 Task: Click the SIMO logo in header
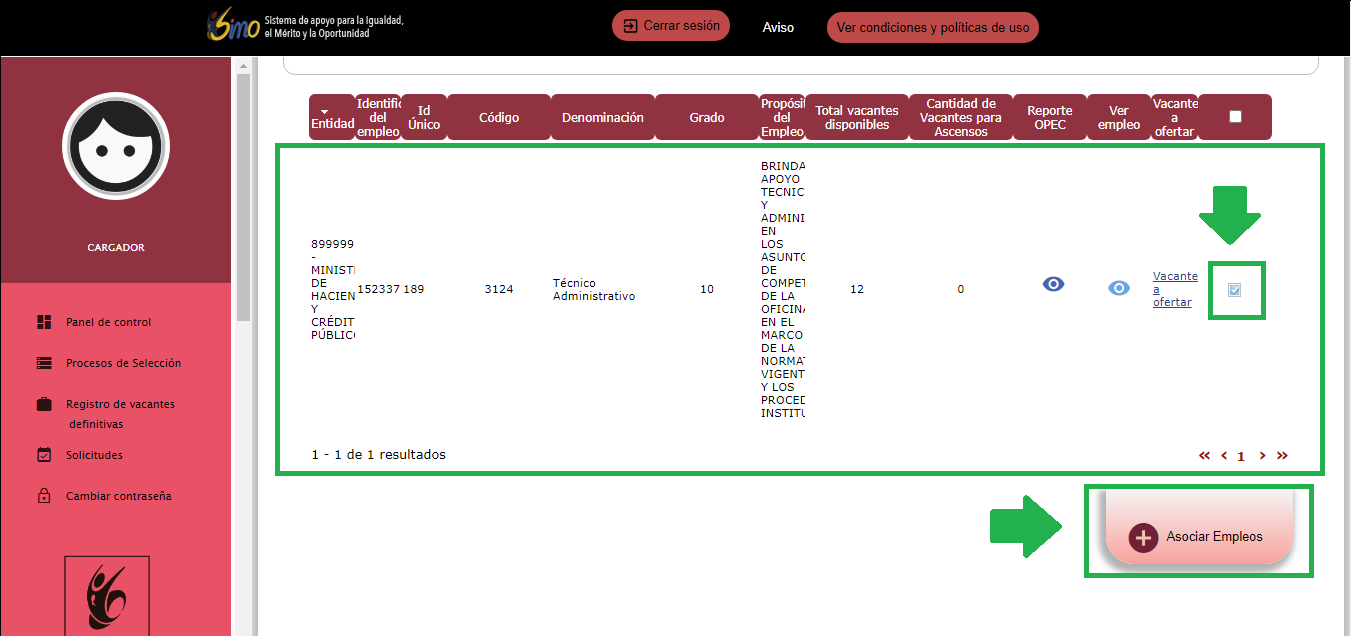234,27
